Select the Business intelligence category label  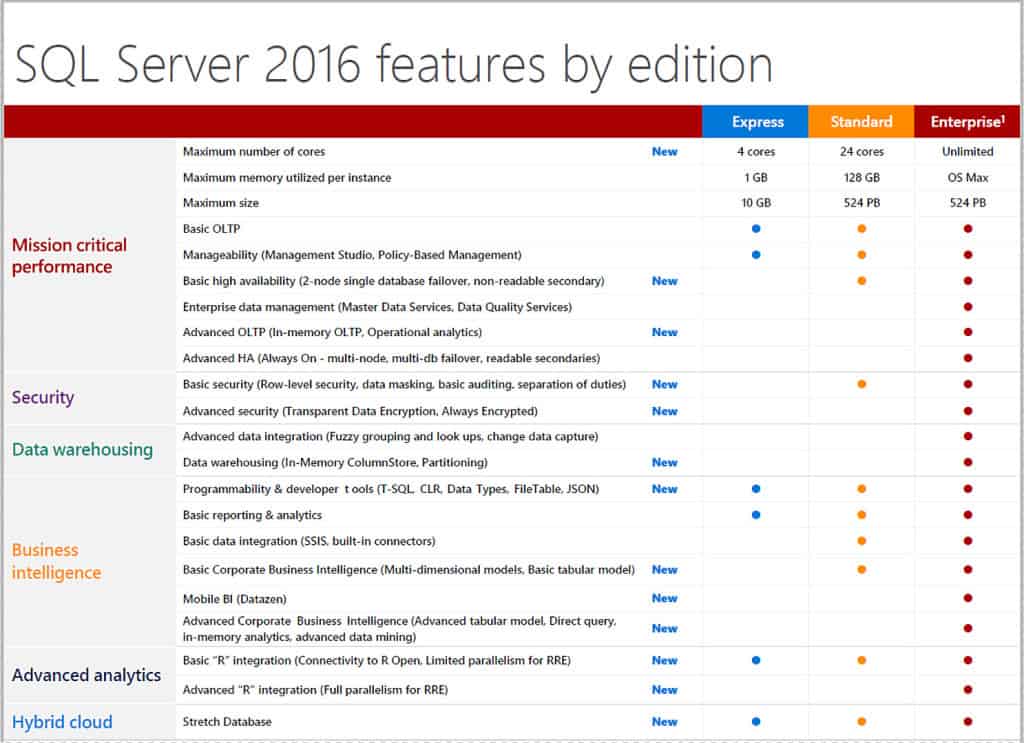tap(56, 561)
